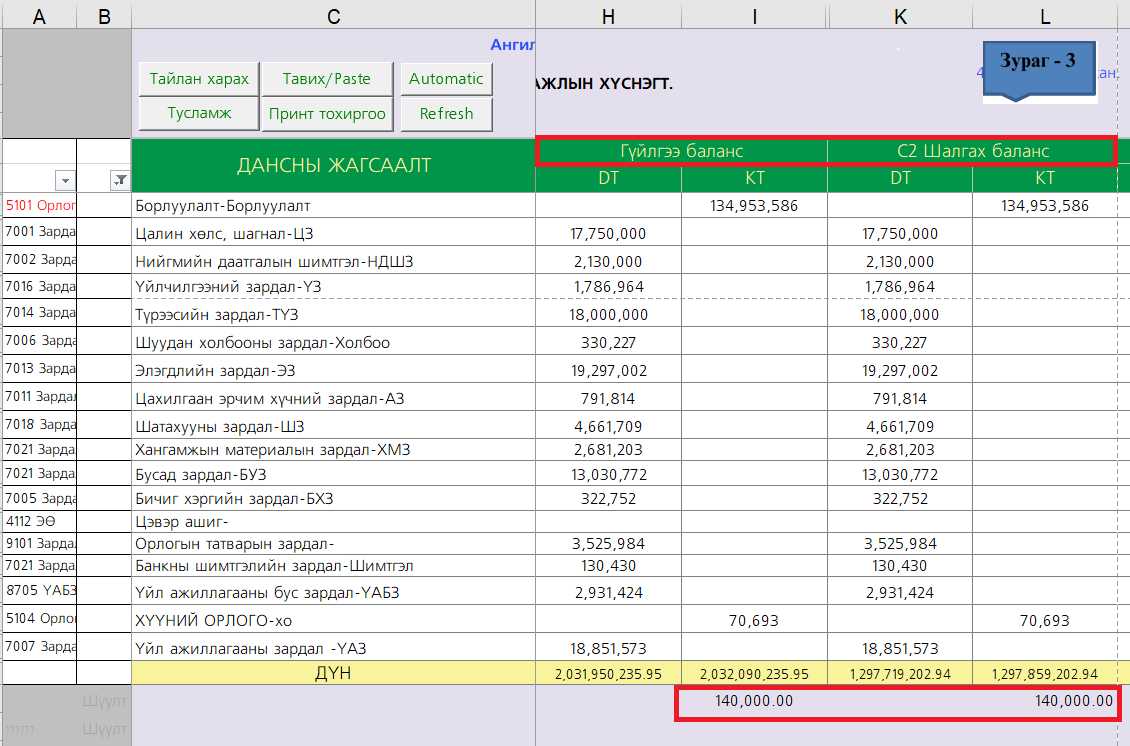
Task: Click the Борлуулалт-Борлуулалт account row cell
Action: point(333,206)
